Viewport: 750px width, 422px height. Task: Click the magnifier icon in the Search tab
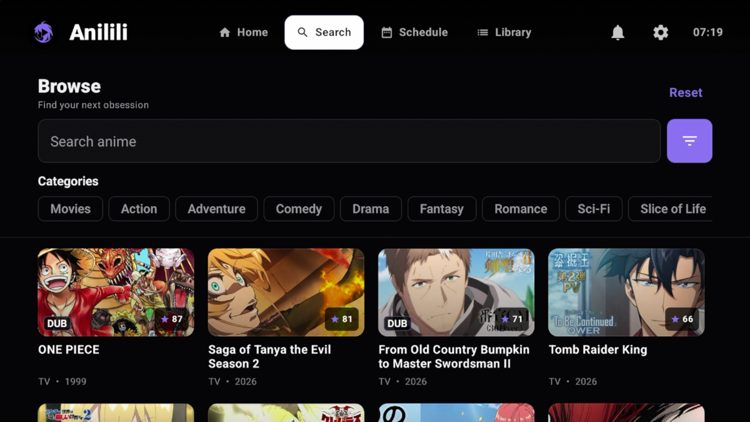click(x=302, y=32)
